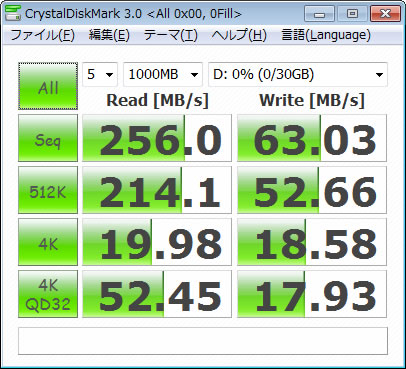Click the Seq read result 256.0

point(157,138)
